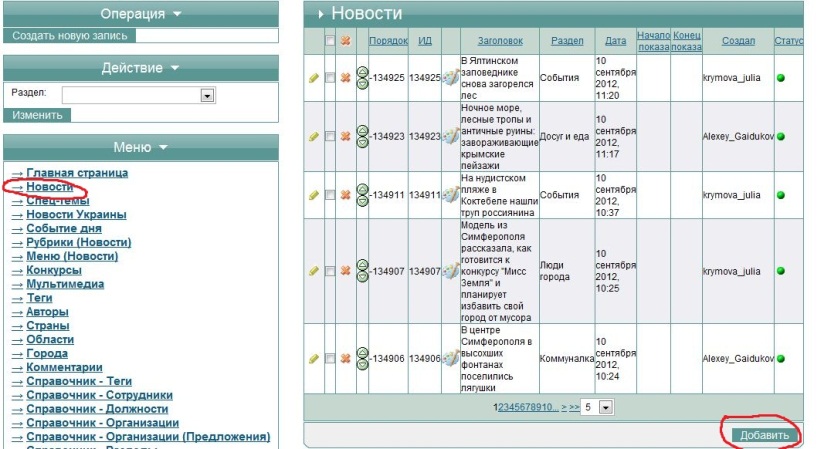Viewport: 824px width, 449px height.
Task: Open Конкурсы menu item
Action: click(54, 270)
